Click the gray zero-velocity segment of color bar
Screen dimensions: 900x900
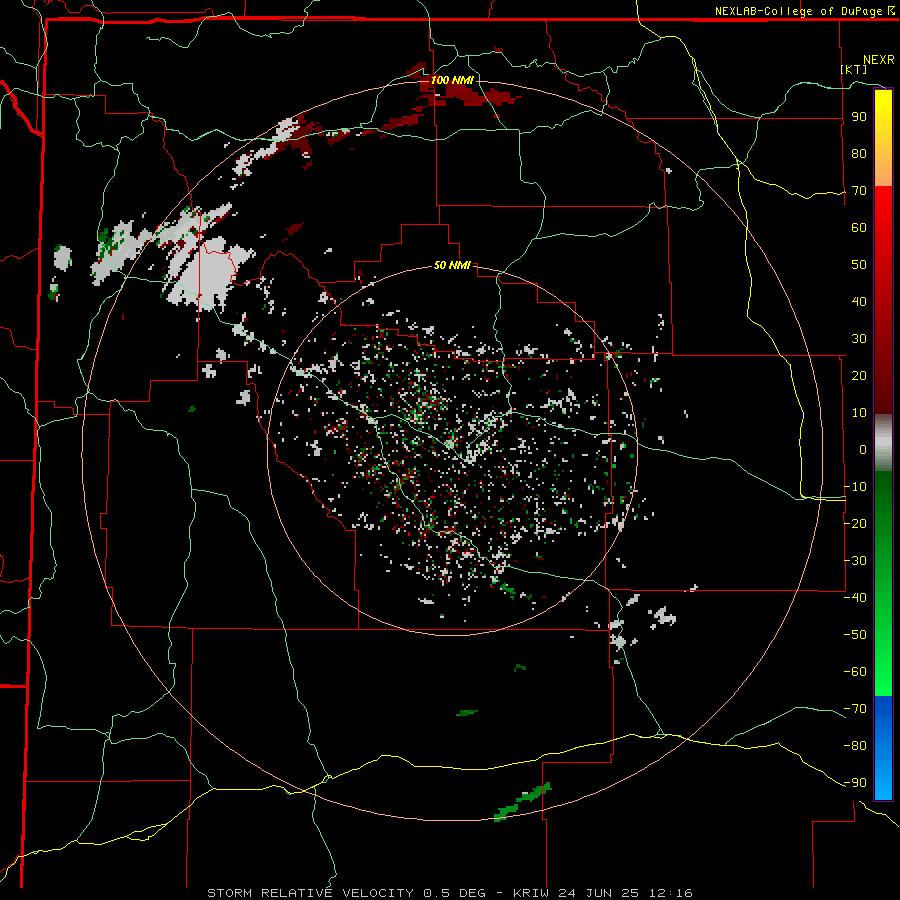[x=883, y=443]
